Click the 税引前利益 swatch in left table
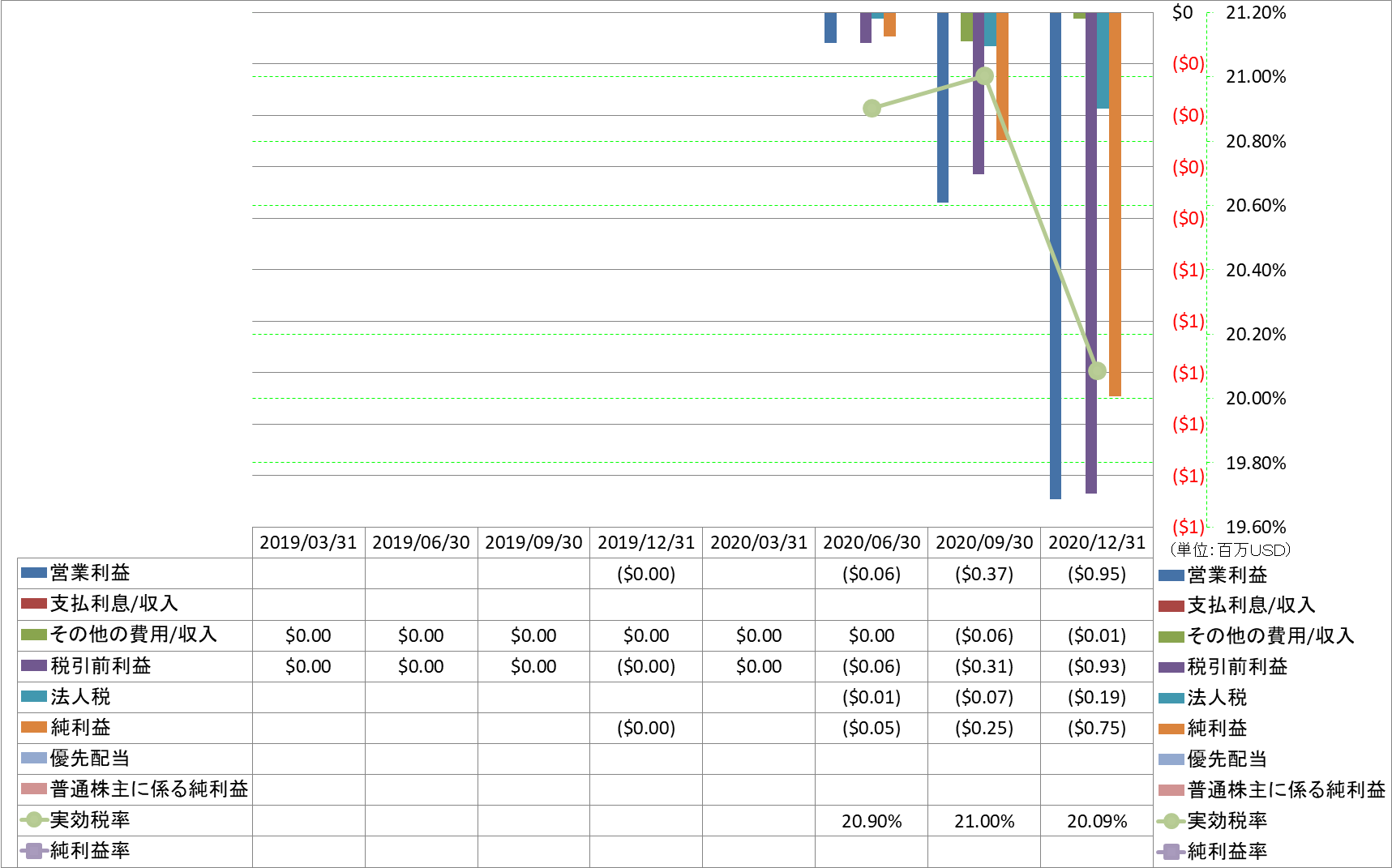The width and height of the screenshot is (1392, 868). (34, 665)
